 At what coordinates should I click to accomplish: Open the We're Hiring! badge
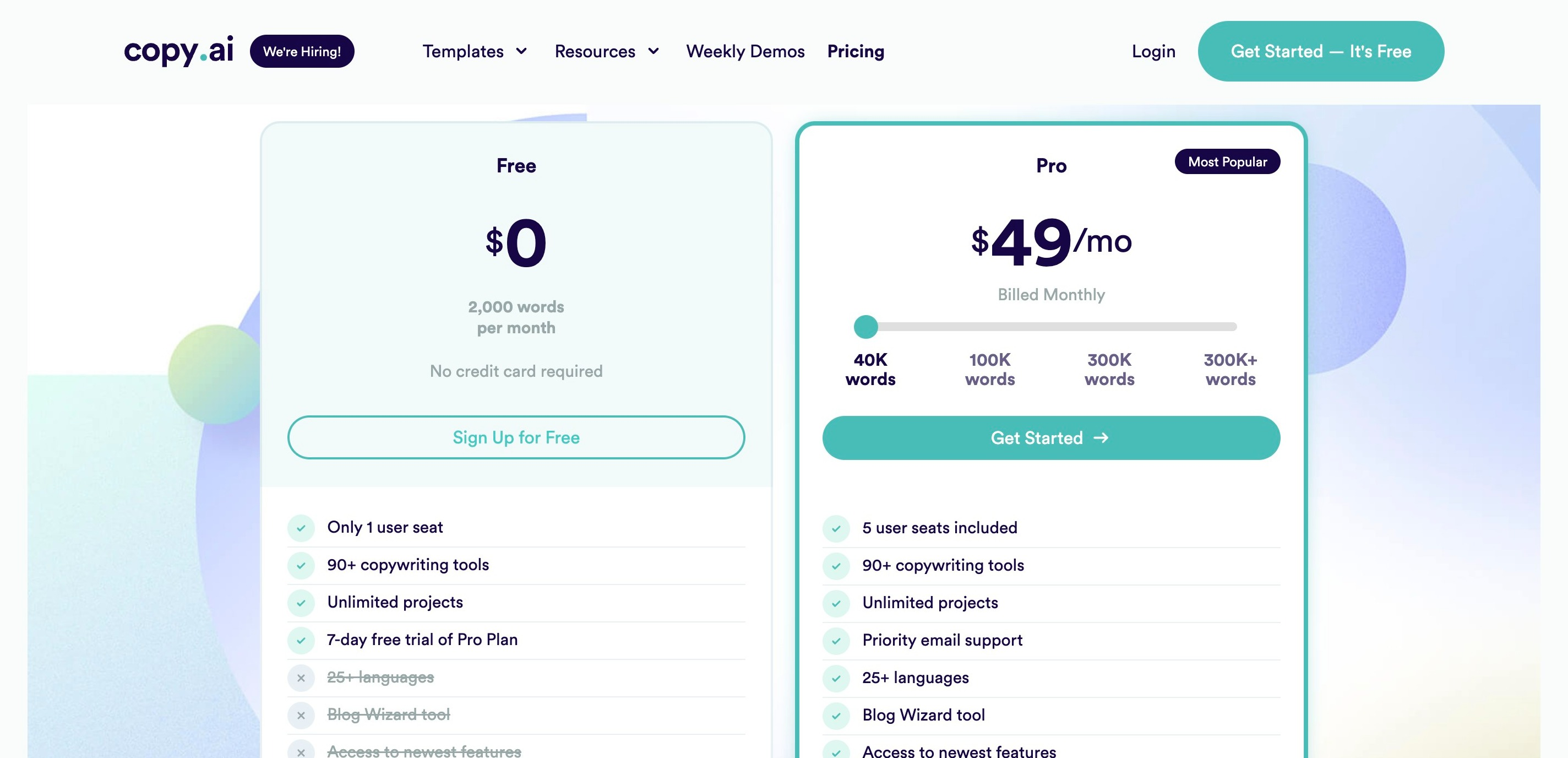pyautogui.click(x=302, y=51)
